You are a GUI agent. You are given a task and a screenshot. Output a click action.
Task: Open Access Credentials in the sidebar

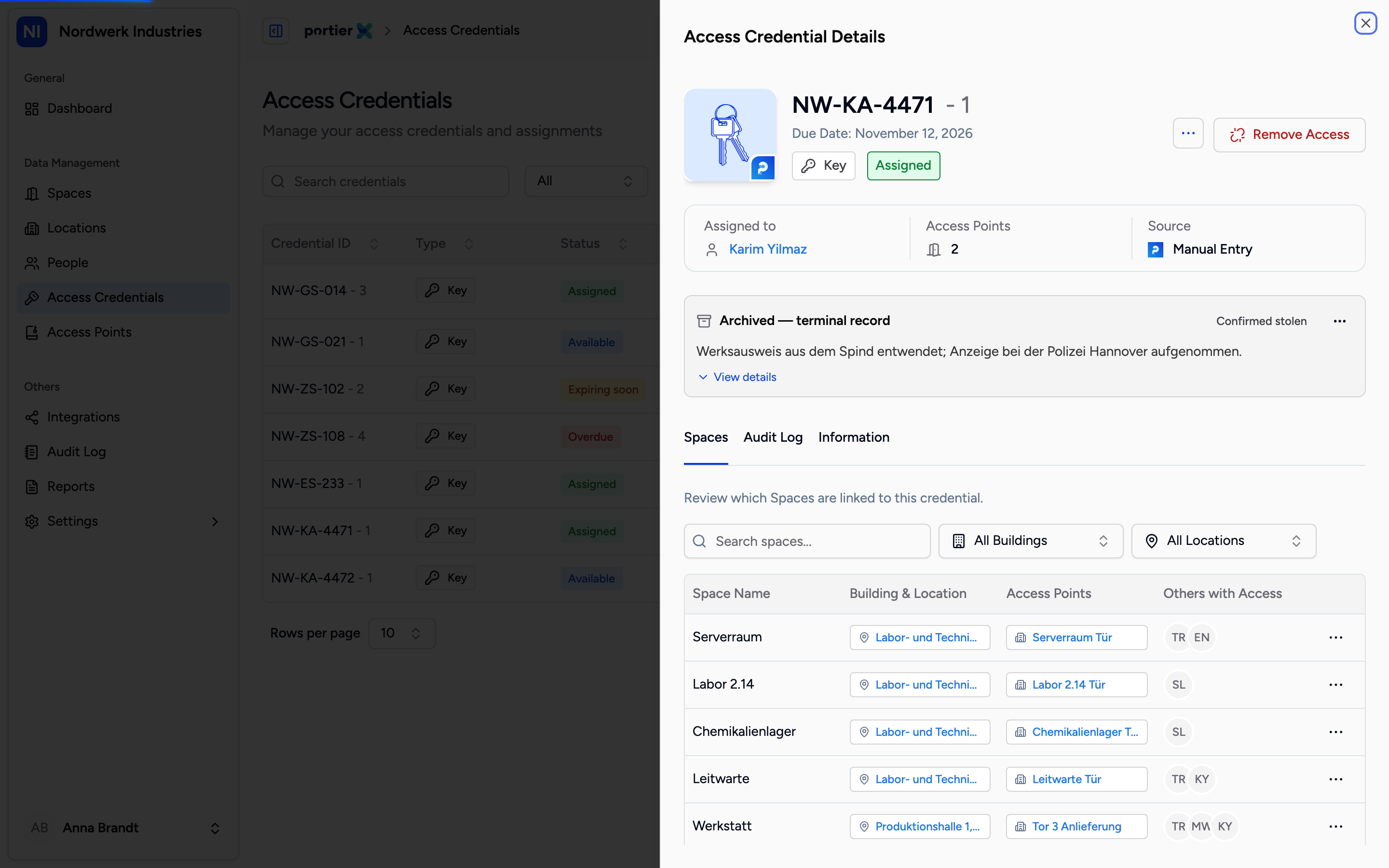(123, 298)
